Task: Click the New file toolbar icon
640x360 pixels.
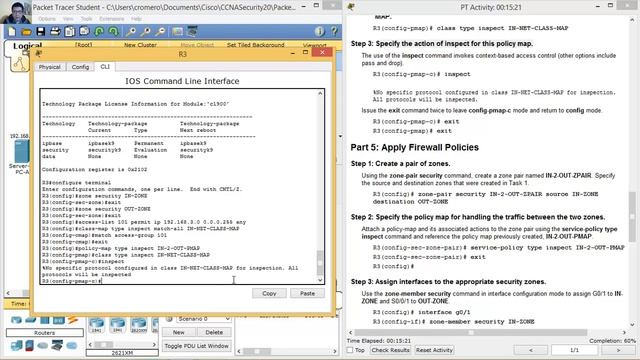Action: pos(12,31)
